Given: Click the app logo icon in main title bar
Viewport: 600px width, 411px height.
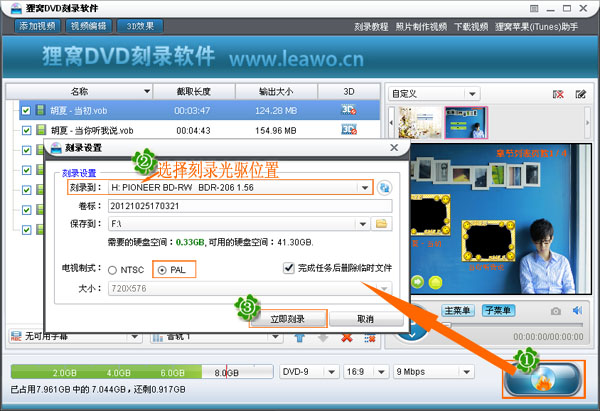Looking at the screenshot, I should (16, 8).
